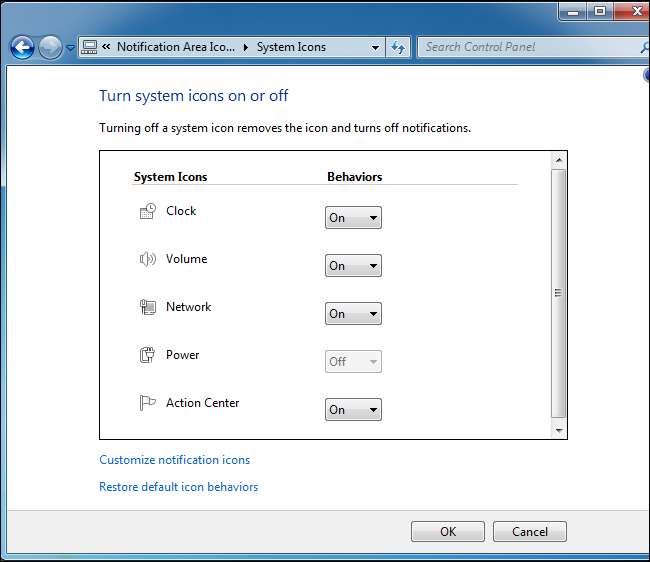The height and width of the screenshot is (562, 650).
Task: Select System Icons breadcrumb
Action: 291,47
